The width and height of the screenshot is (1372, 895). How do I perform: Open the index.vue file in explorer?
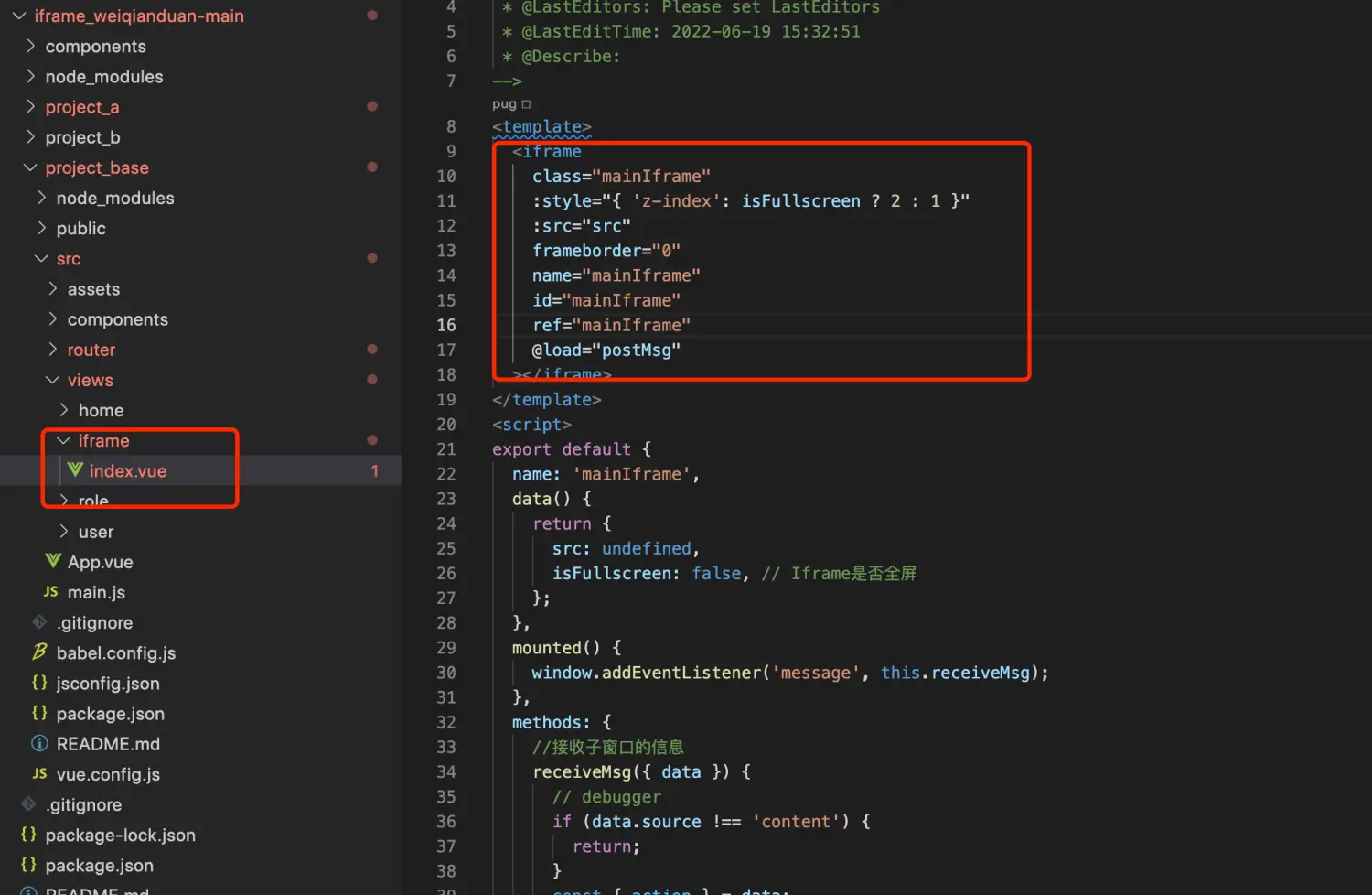tap(127, 471)
